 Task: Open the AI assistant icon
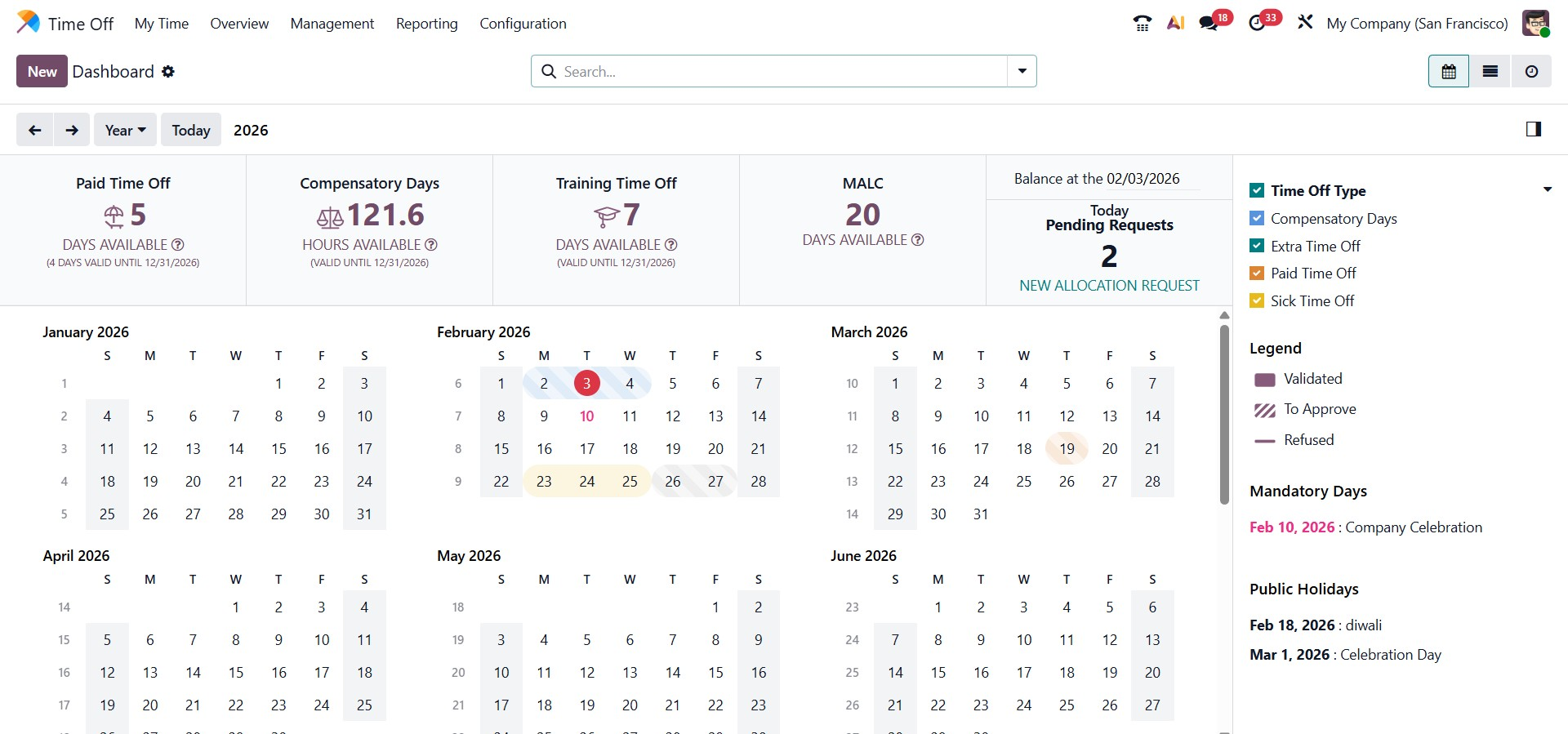[1175, 24]
